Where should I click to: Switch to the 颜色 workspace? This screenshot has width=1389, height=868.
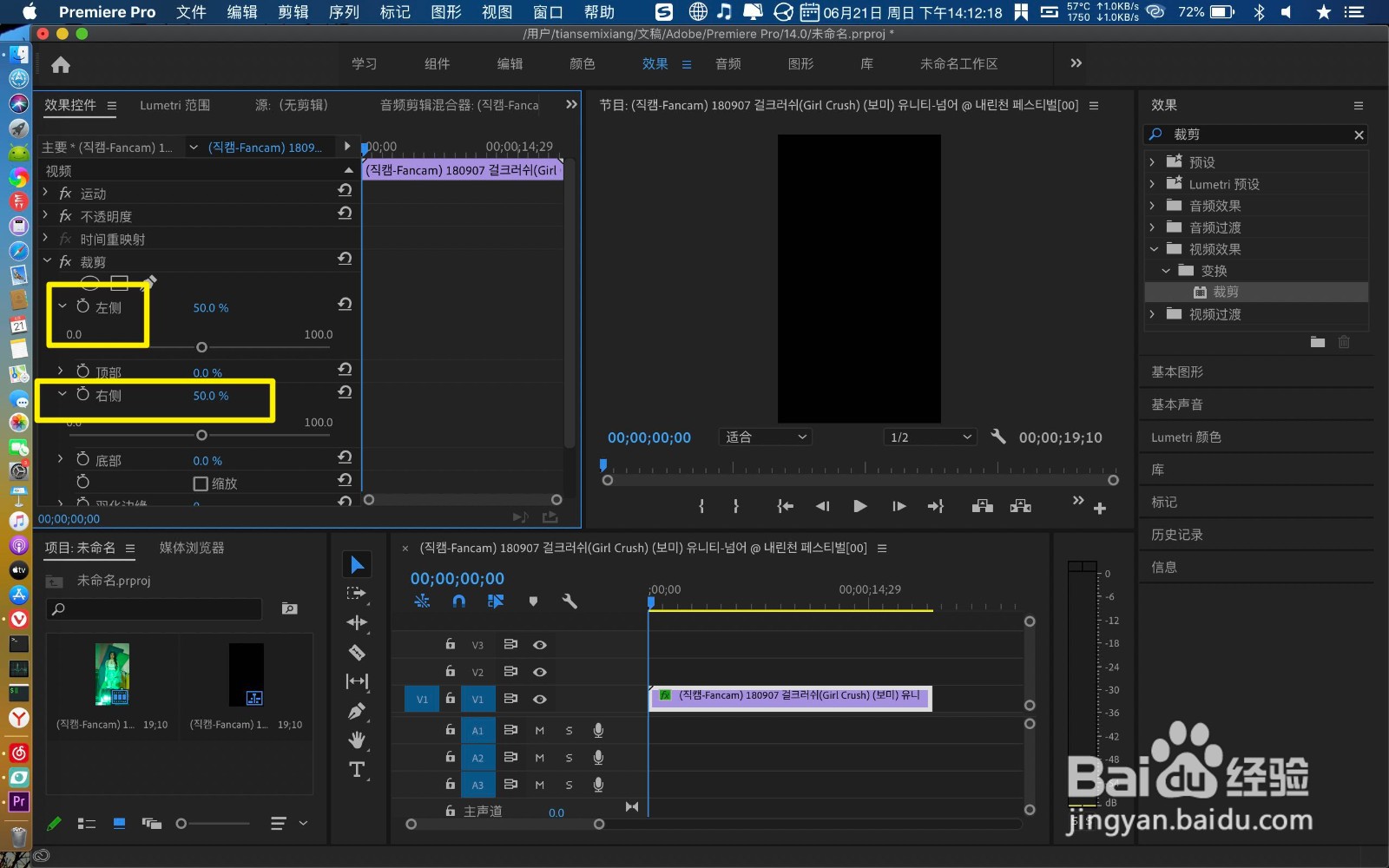[x=583, y=63]
